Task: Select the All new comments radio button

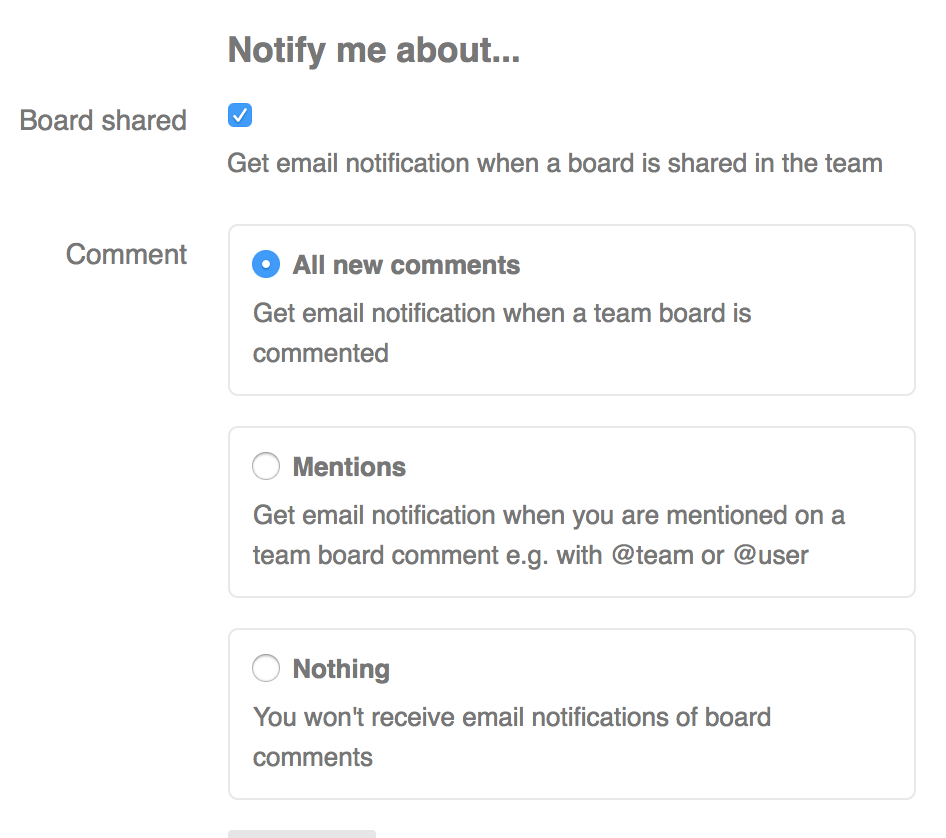Action: tap(266, 264)
